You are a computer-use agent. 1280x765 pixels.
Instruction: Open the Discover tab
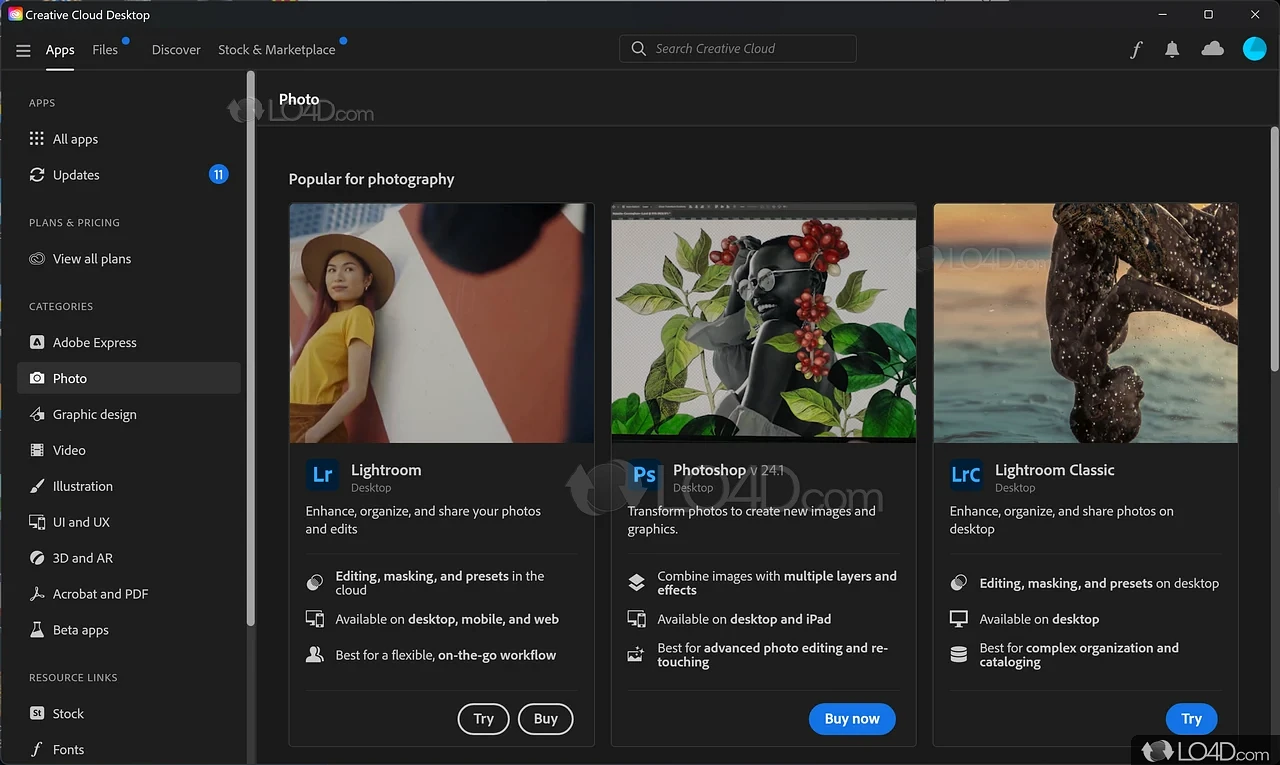click(176, 50)
